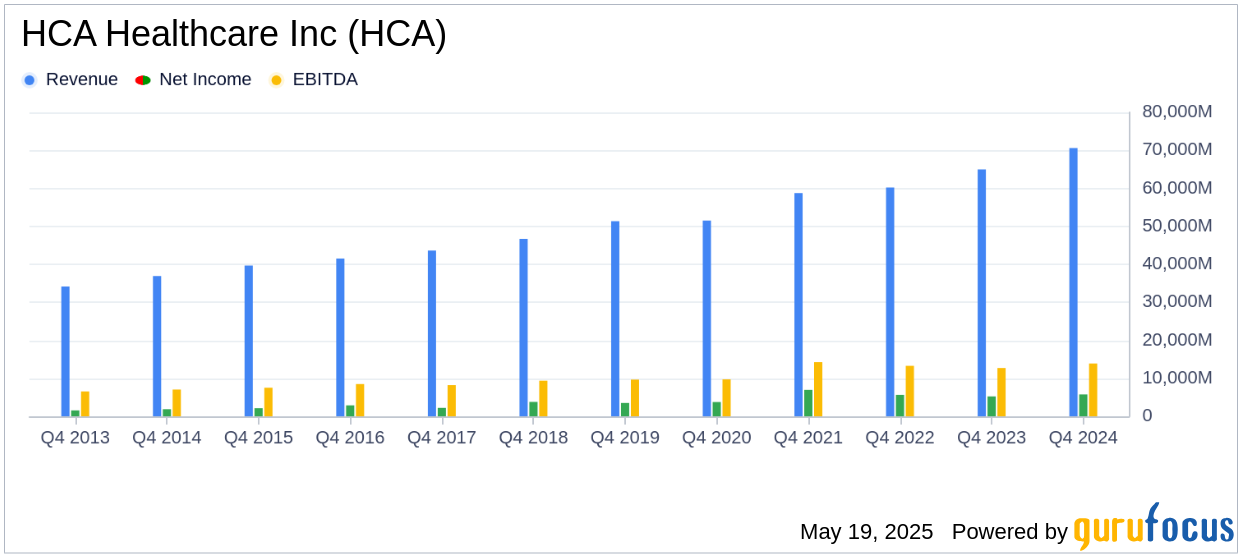Toggle the Net Income legend item
The width and height of the screenshot is (1242, 557).
194,80
